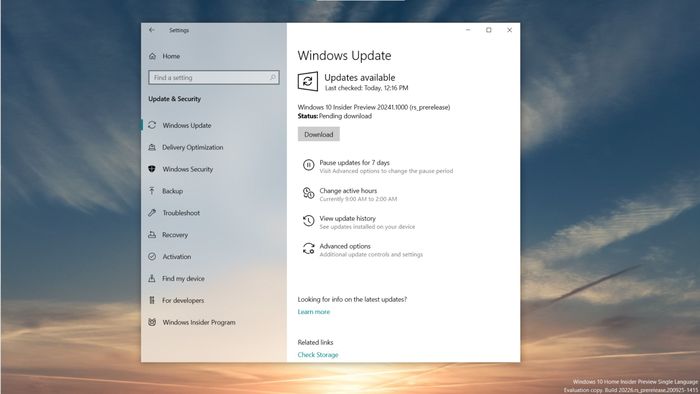700x394 pixels.
Task: Click the 'Status: Pending download' line
Action: click(x=335, y=116)
